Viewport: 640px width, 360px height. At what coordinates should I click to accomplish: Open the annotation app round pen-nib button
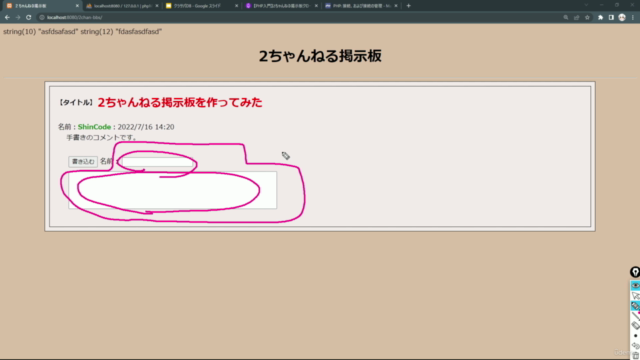635,272
